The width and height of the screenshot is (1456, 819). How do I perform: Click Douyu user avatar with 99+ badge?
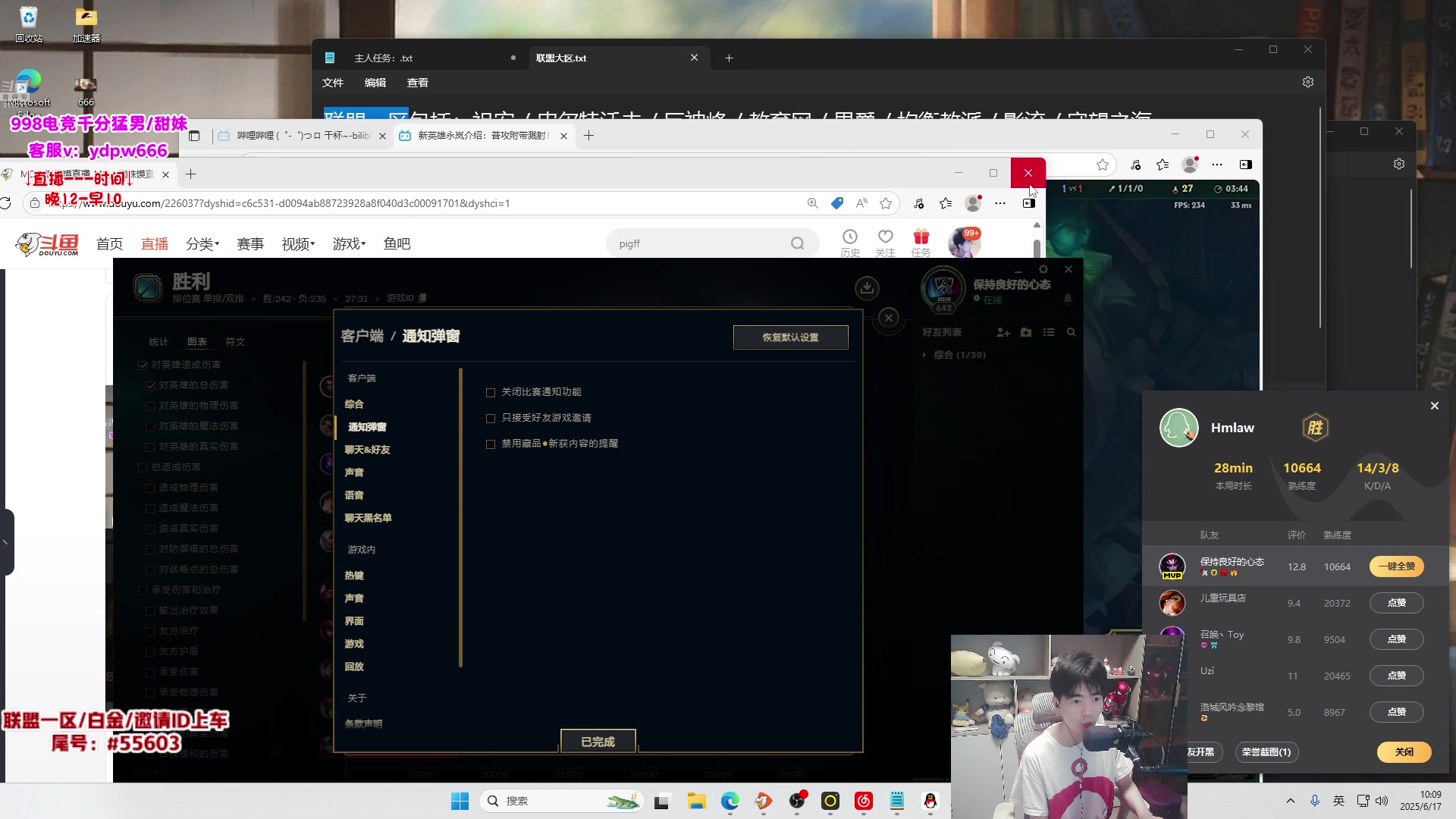(x=964, y=243)
